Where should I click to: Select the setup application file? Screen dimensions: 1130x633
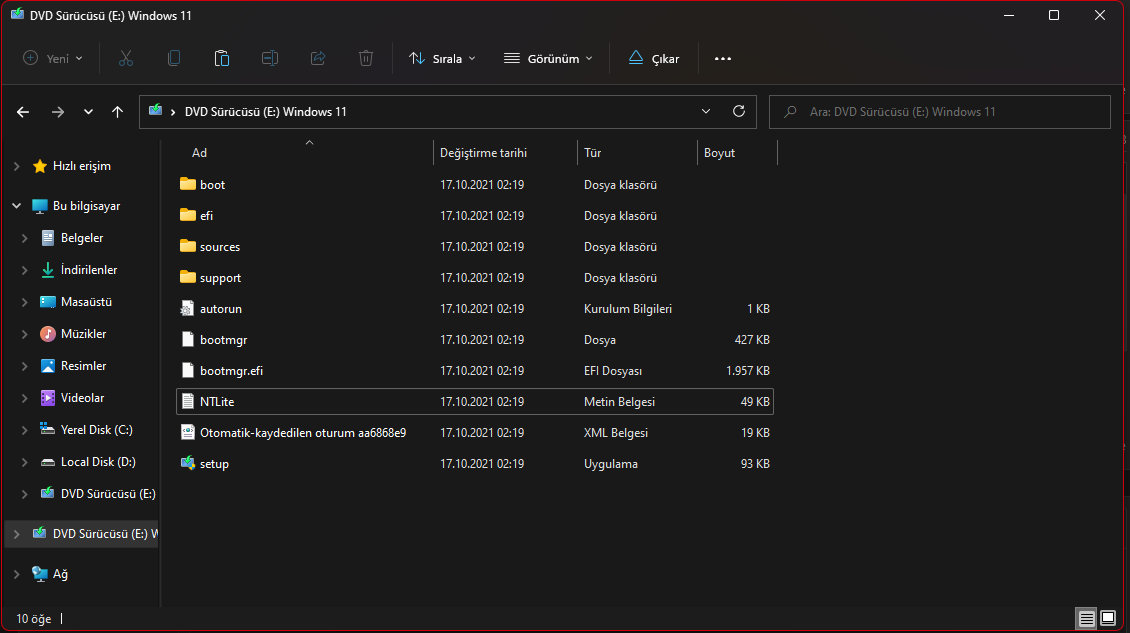[214, 464]
